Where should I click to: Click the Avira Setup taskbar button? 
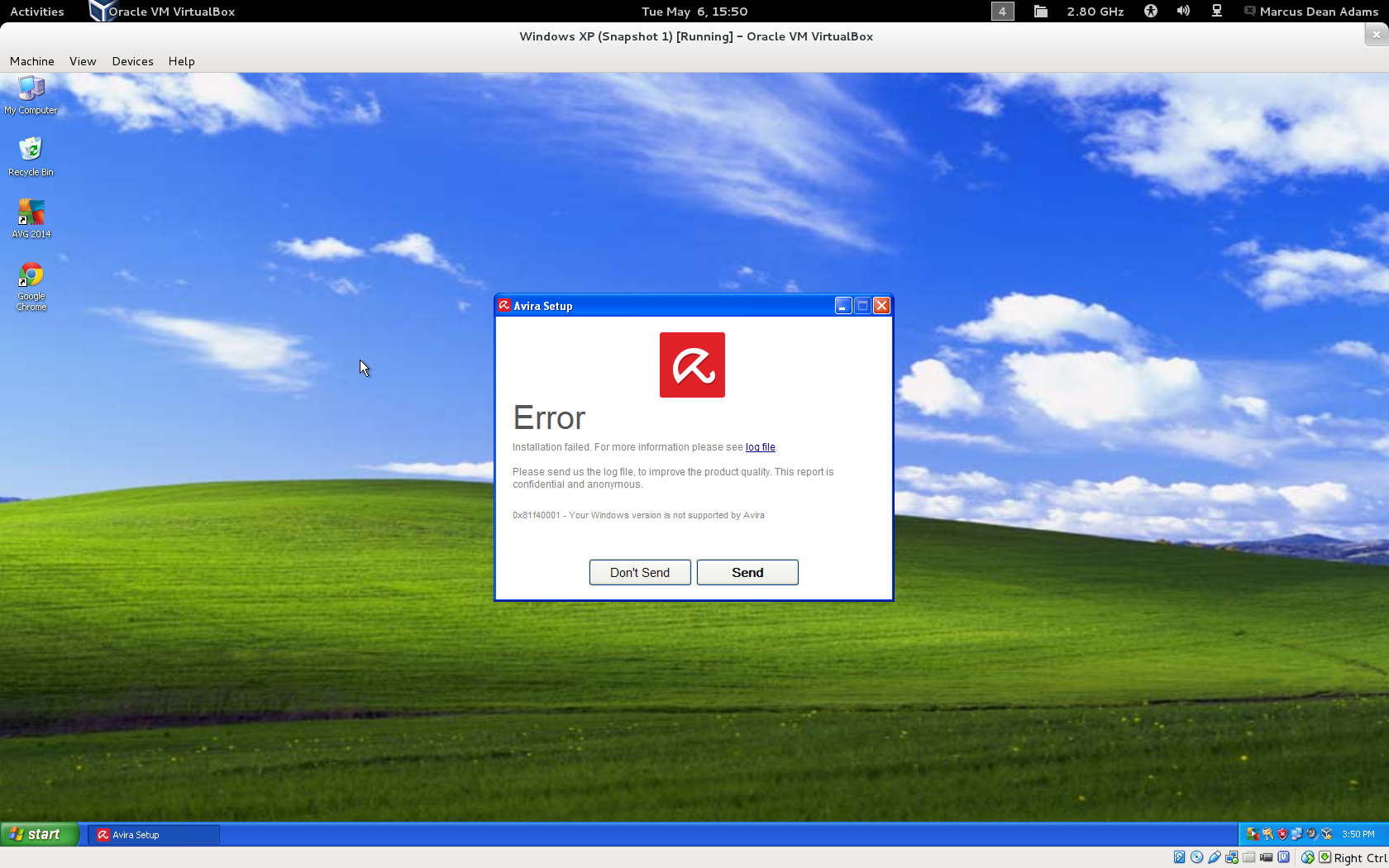pyautogui.click(x=154, y=835)
